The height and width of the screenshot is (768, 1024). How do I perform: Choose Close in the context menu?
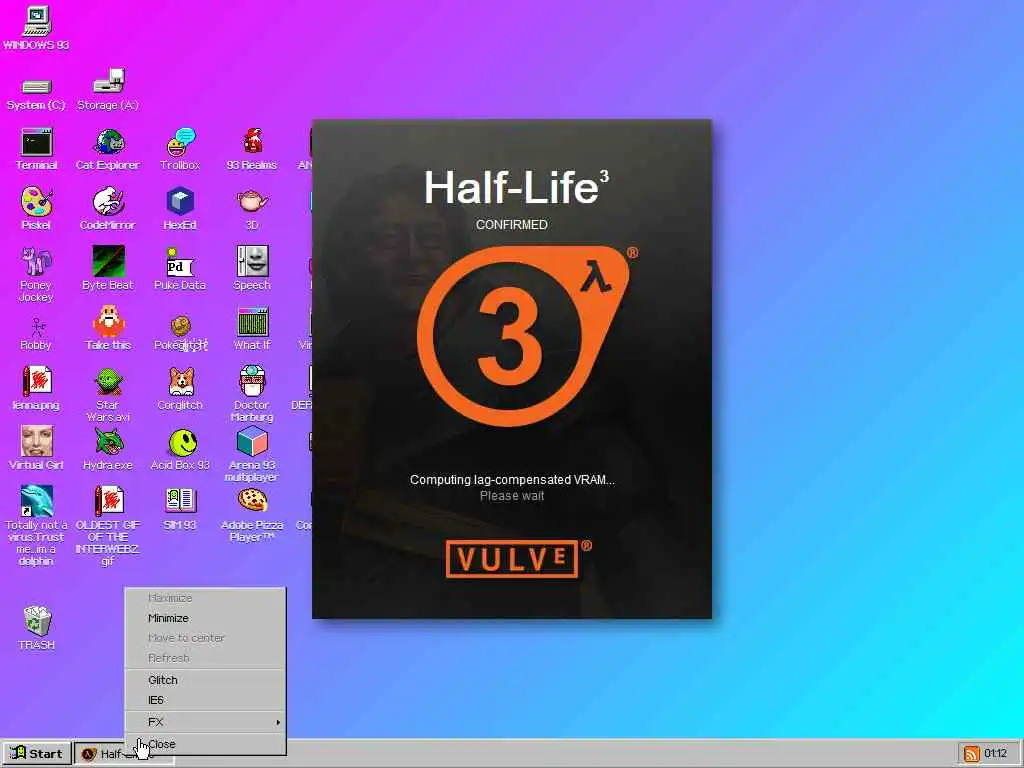[205, 744]
